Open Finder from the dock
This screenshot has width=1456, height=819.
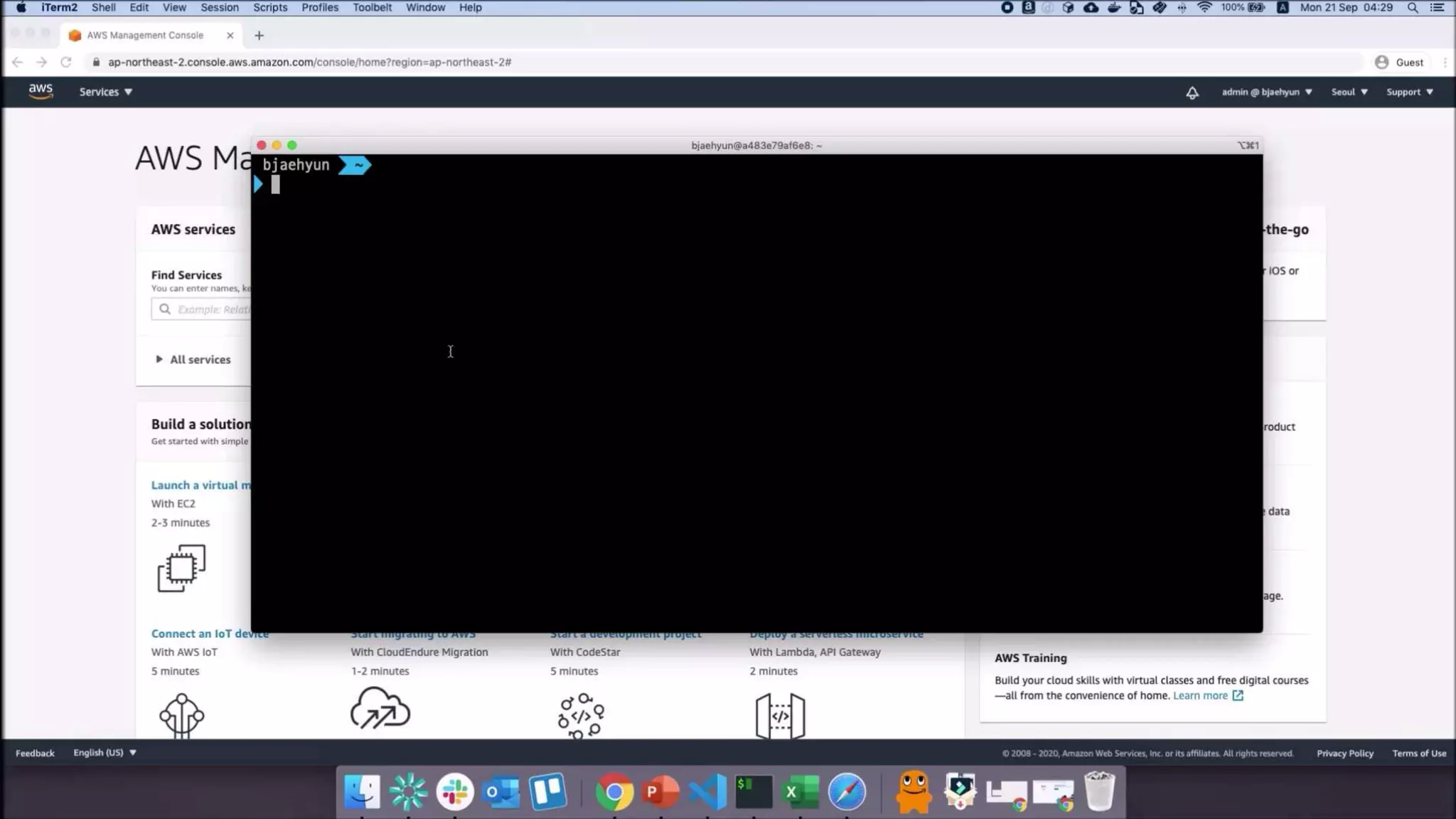tap(362, 791)
